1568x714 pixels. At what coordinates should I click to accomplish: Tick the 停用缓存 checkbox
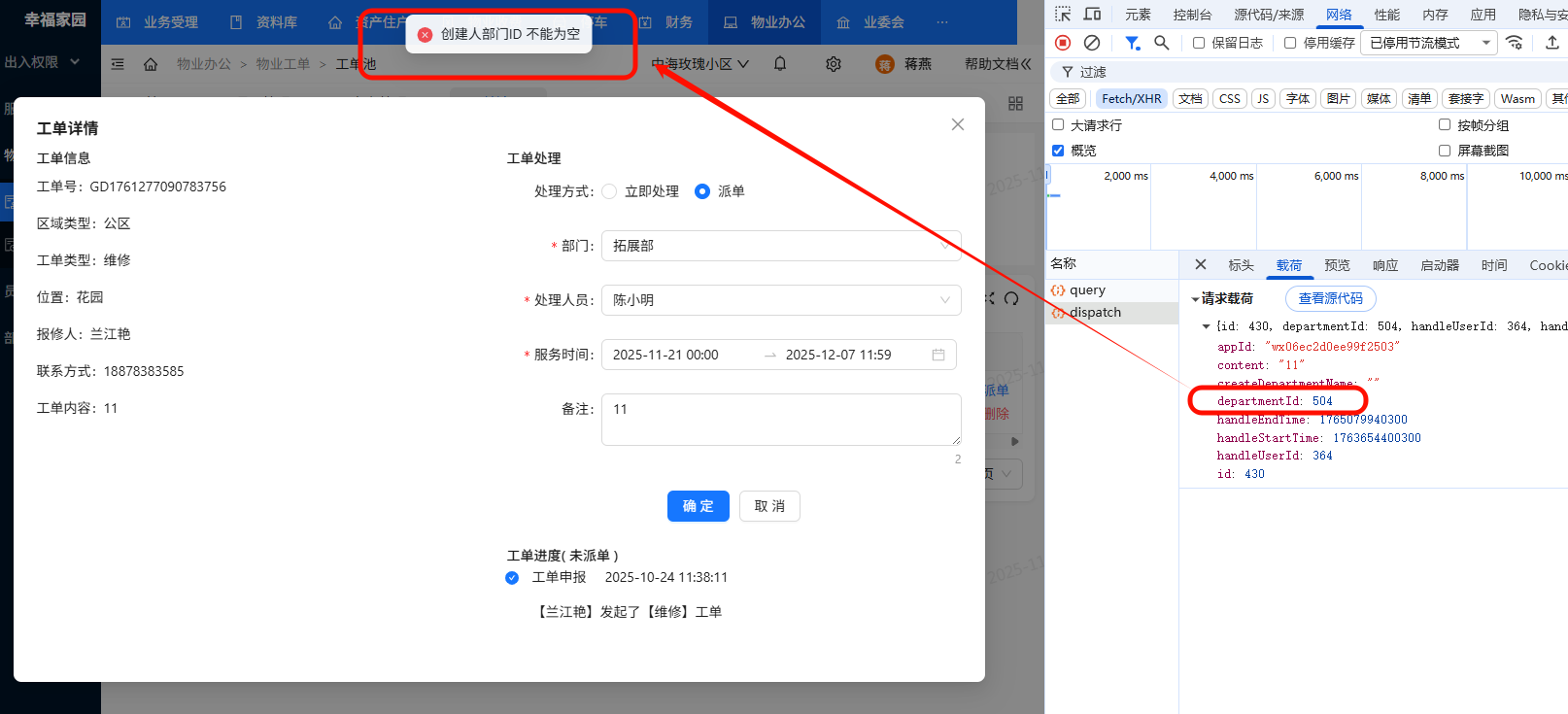click(1290, 43)
